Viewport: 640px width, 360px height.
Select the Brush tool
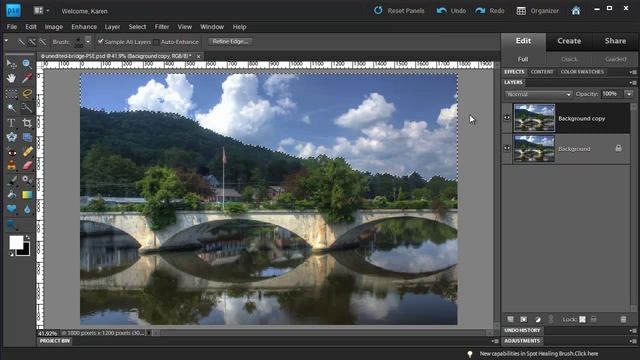pos(11,180)
